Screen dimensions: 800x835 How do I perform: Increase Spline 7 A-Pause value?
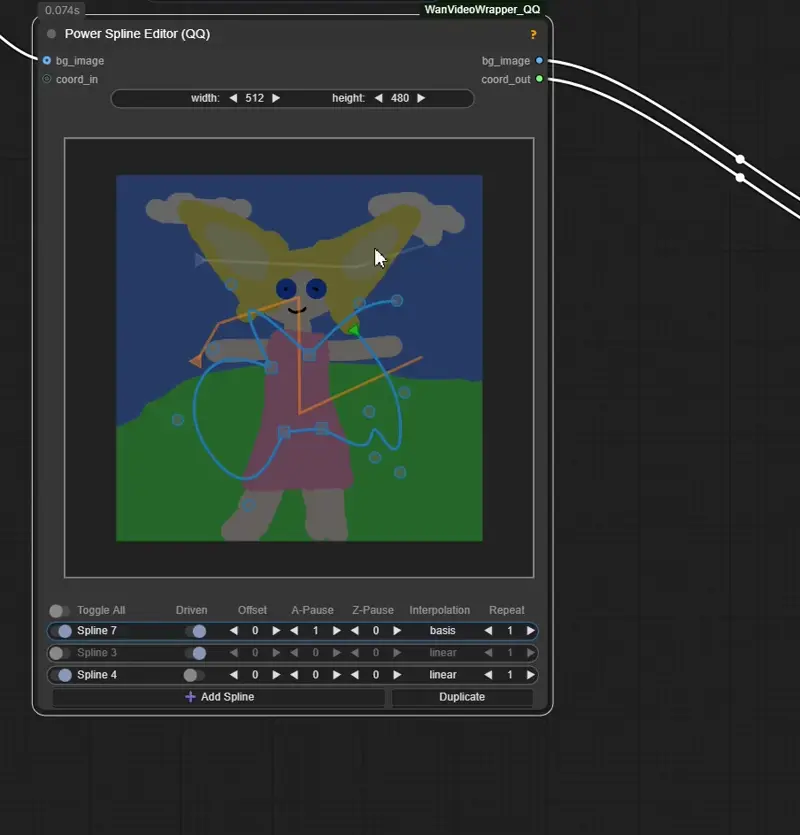pyautogui.click(x=337, y=631)
